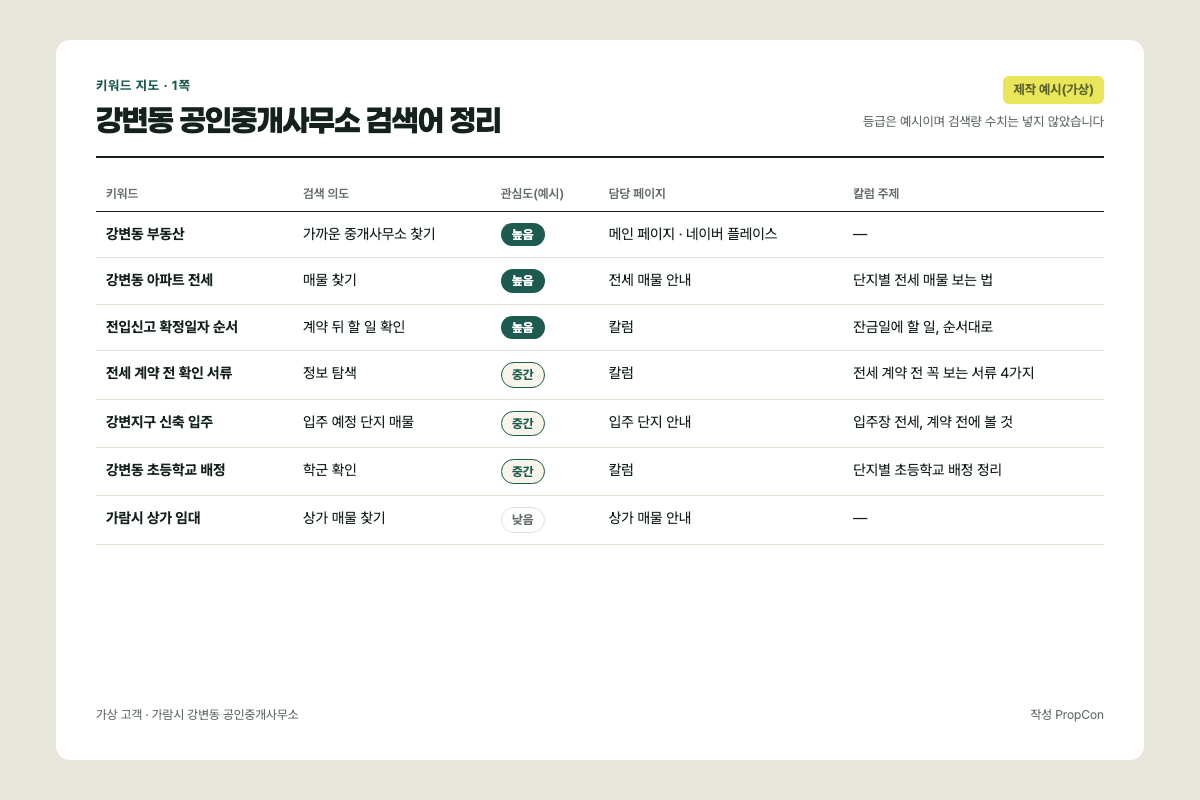Select the title '강변동 공인중개사무소 검색어 정리'
1200x800 pixels.
pos(298,120)
